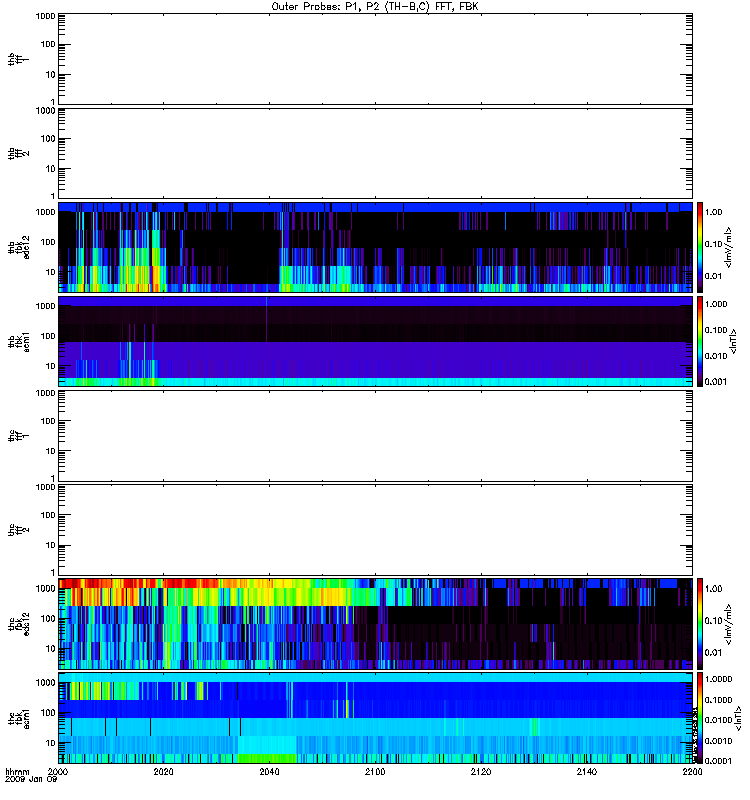Click the '2040' time axis label

pyautogui.click(x=269, y=771)
